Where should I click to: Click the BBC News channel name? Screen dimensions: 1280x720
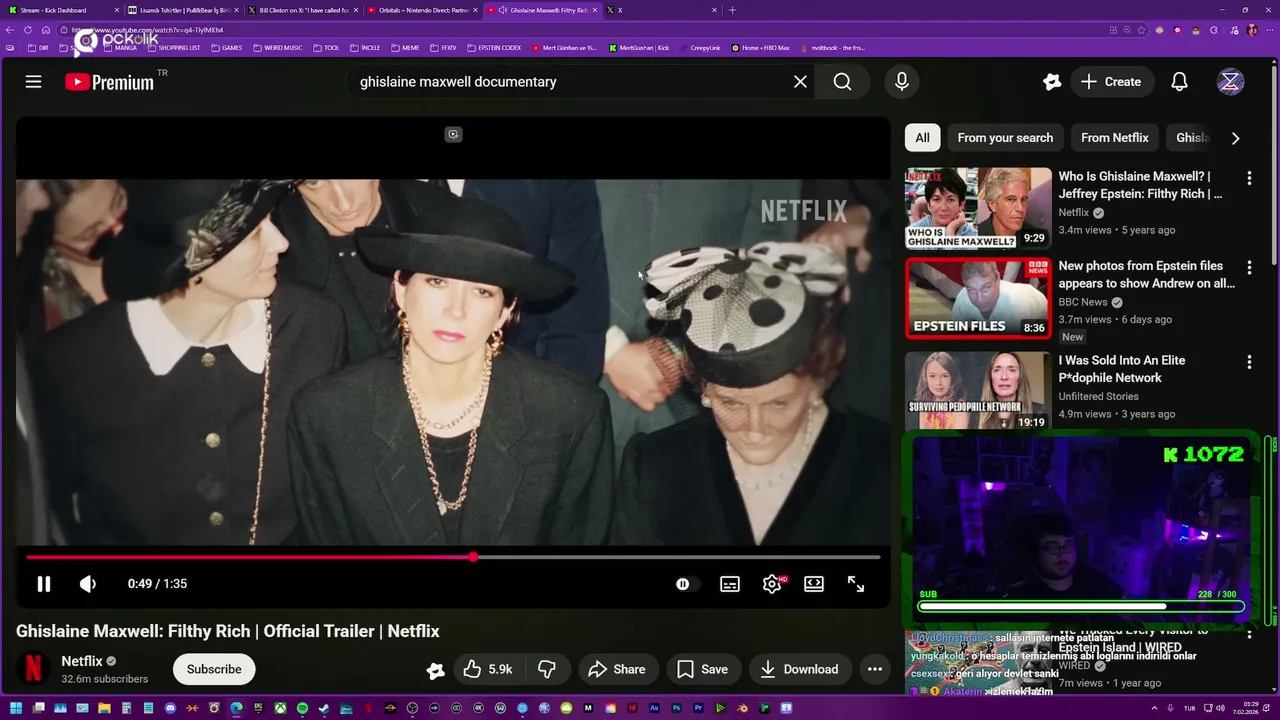[x=1083, y=302]
